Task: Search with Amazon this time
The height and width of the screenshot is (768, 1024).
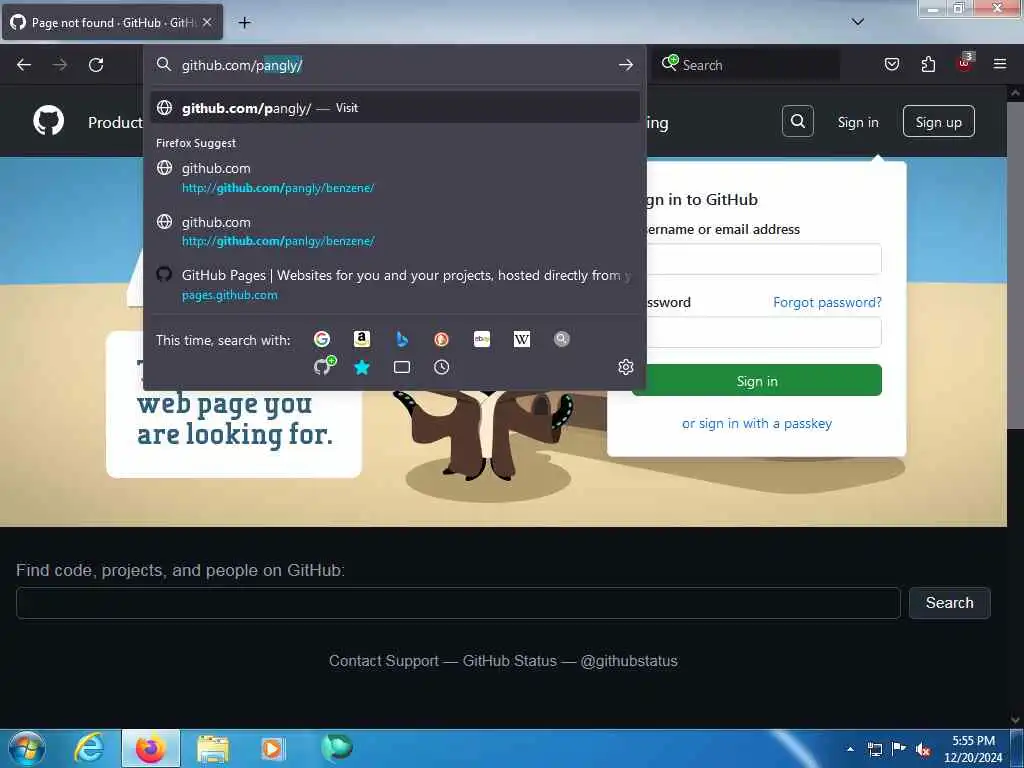Action: point(362,339)
